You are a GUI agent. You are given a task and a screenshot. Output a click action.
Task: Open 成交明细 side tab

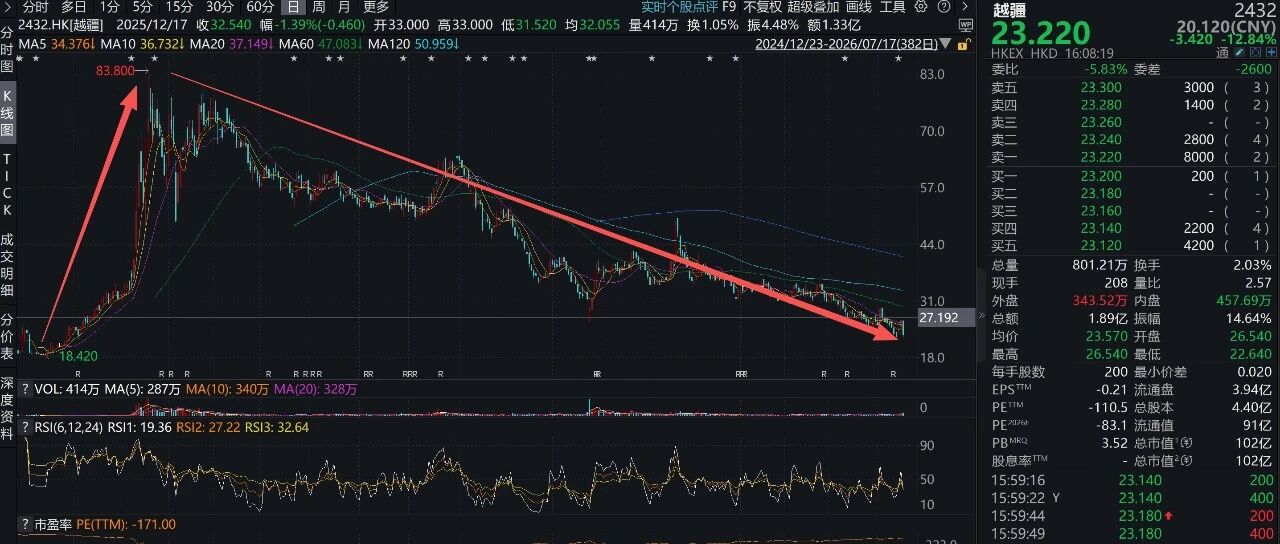click(7, 265)
